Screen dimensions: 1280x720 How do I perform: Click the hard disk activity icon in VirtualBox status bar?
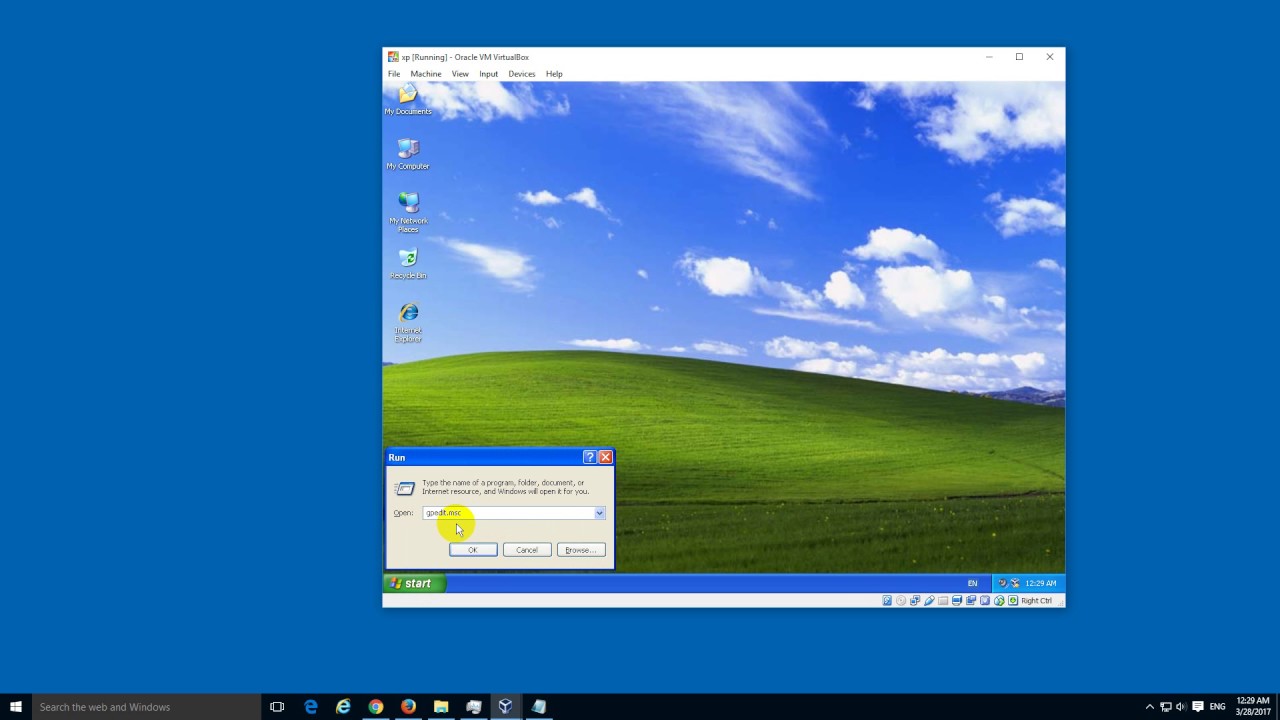pos(887,600)
